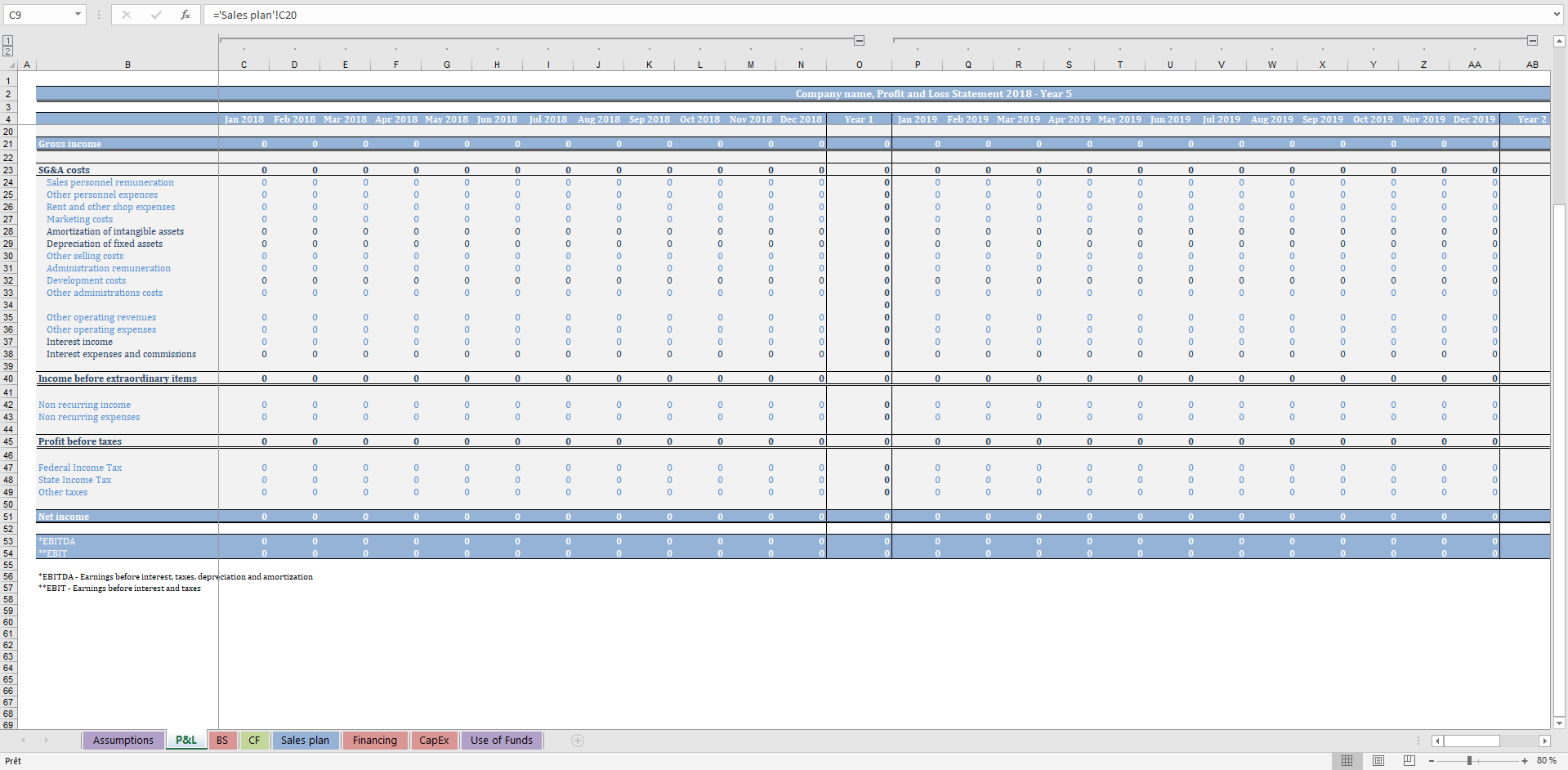Click the formula bar input text

pyautogui.click(x=255, y=15)
